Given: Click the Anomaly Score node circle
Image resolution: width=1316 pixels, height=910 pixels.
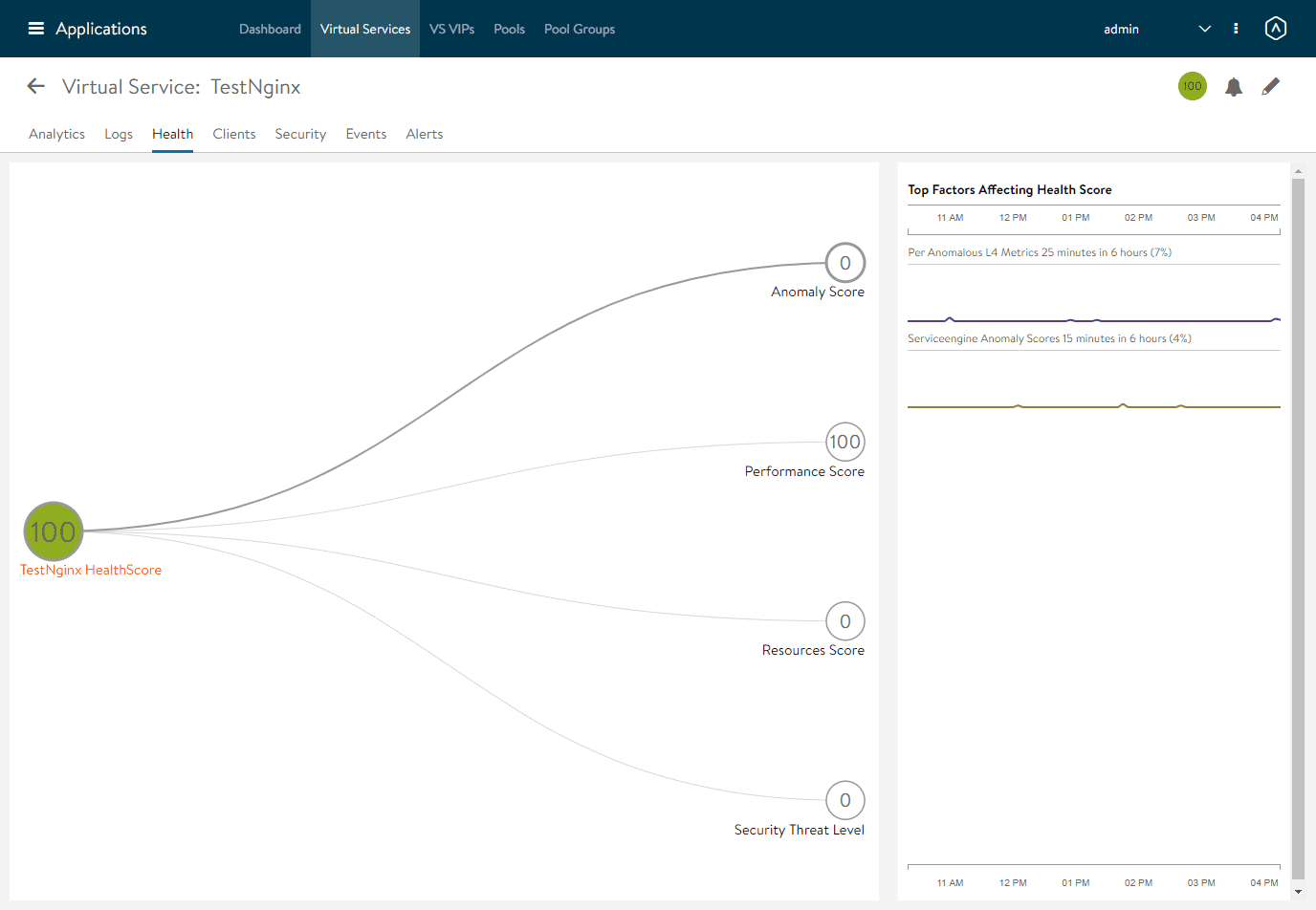Looking at the screenshot, I should point(845,263).
